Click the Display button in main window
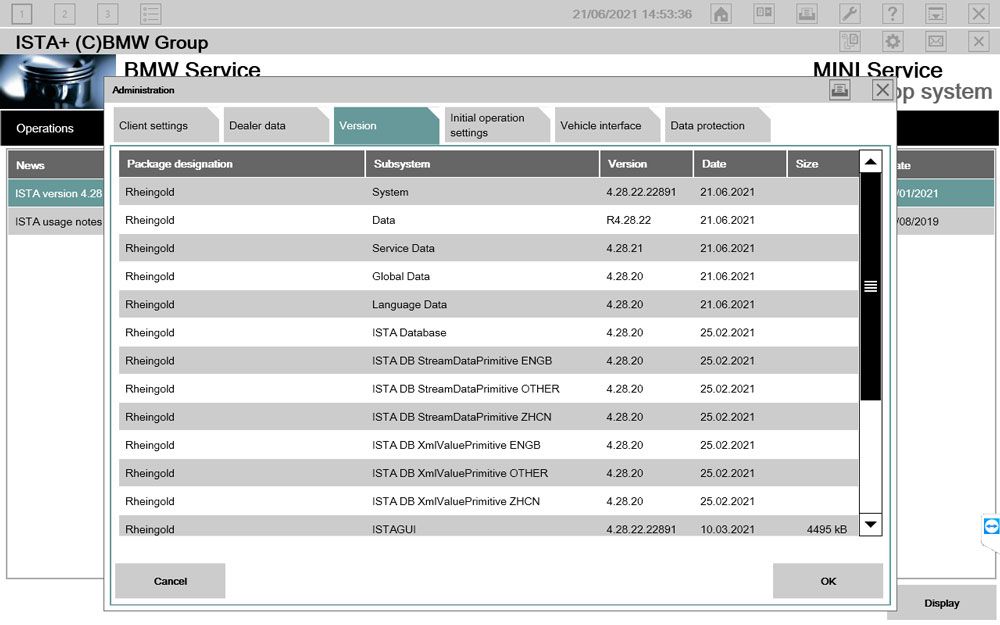1000x625 pixels. click(x=941, y=603)
